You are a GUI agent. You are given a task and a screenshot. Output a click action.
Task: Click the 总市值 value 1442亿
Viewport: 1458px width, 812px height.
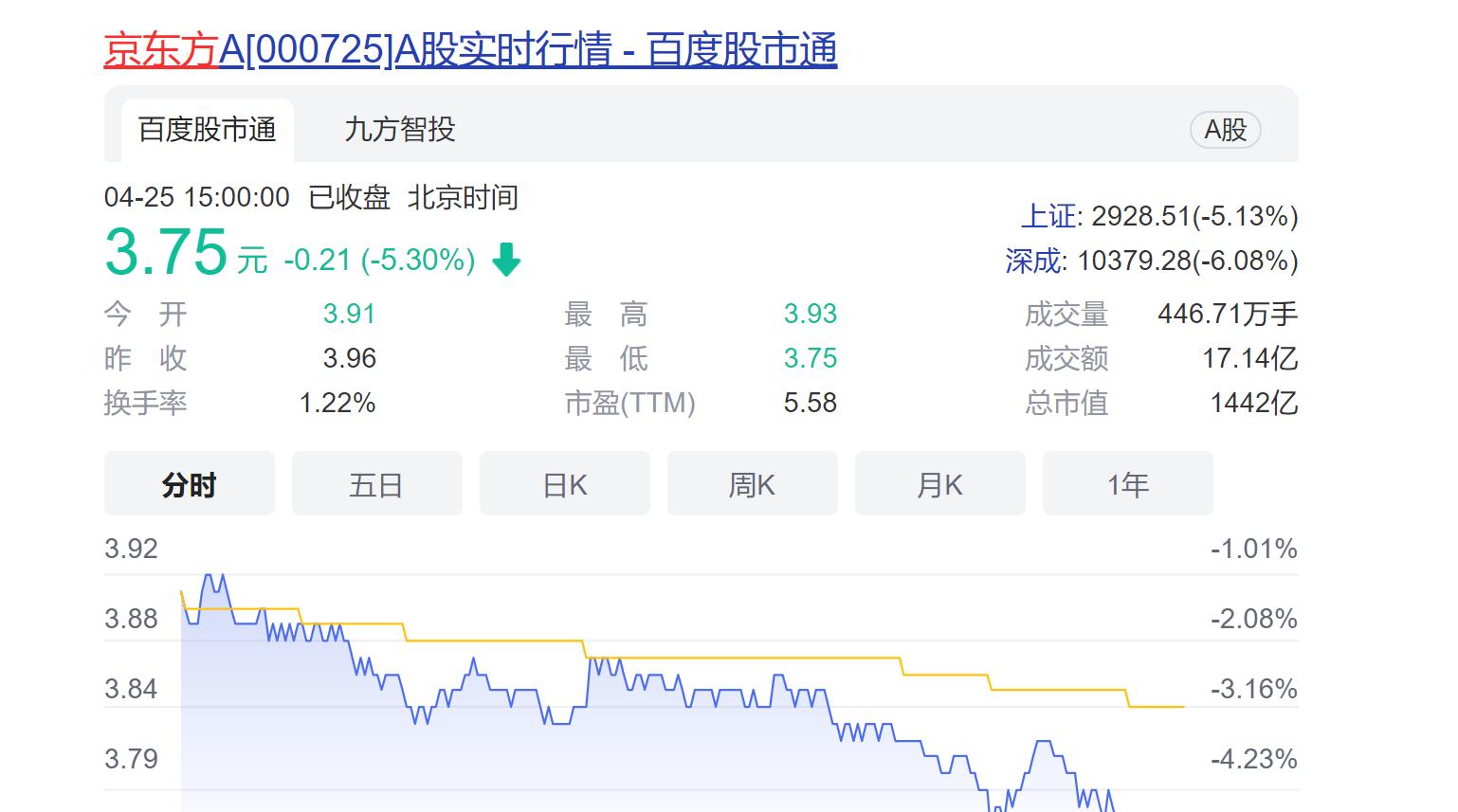coord(1254,403)
